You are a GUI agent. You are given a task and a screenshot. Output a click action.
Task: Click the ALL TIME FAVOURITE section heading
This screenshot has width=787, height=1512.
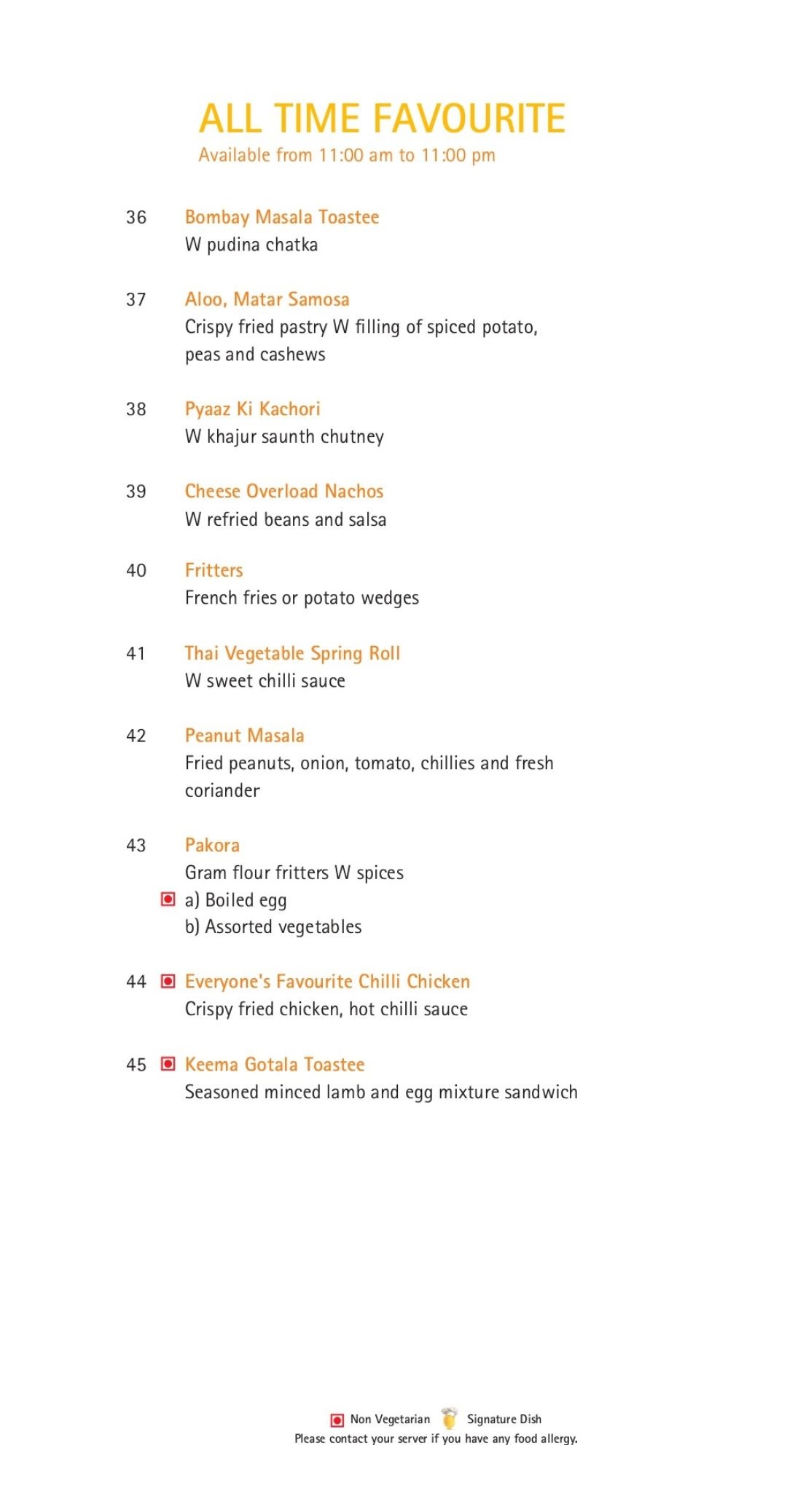(x=382, y=118)
